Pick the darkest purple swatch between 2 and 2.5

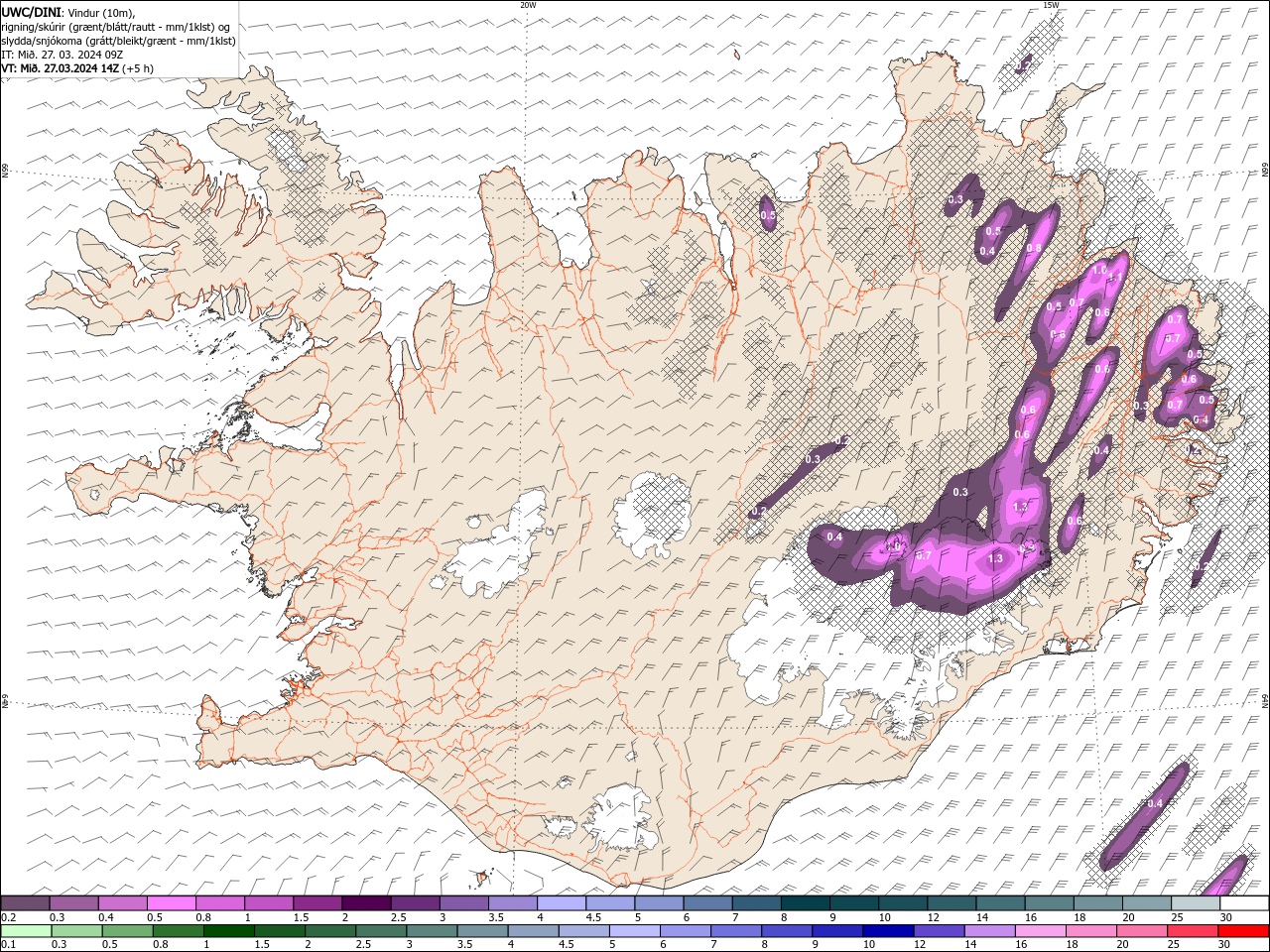coord(365,903)
